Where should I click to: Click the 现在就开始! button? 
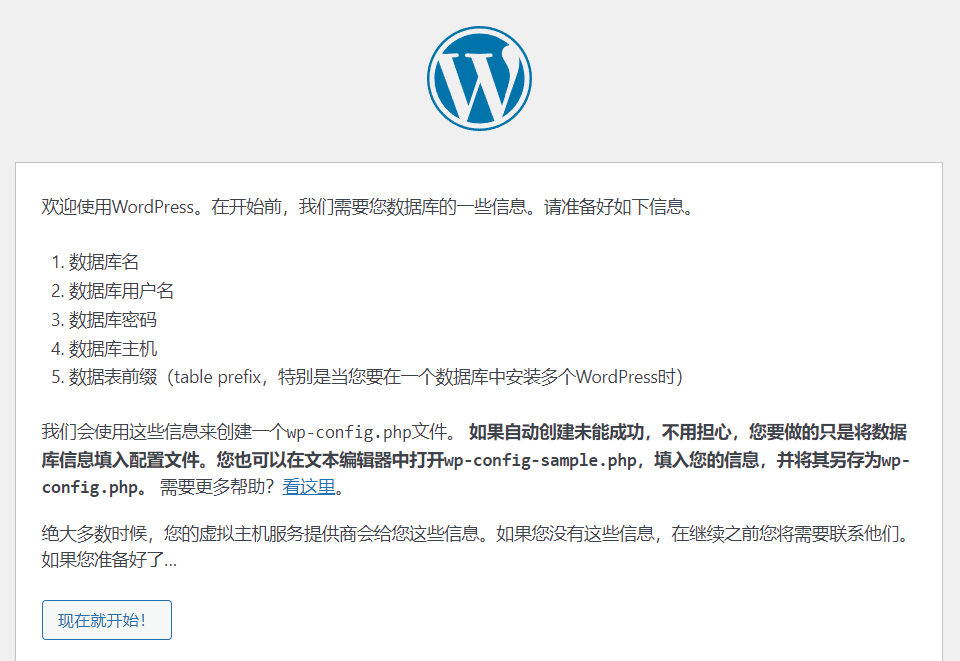pyautogui.click(x=107, y=620)
